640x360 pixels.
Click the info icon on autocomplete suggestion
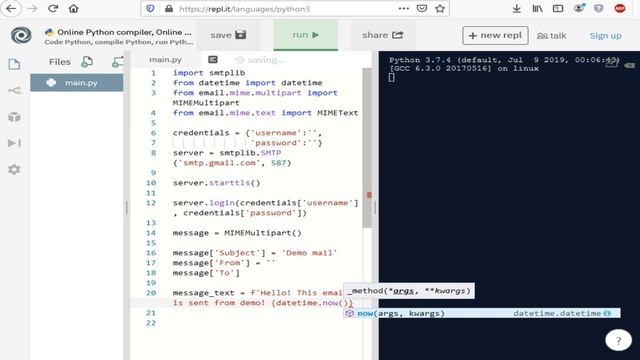click(x=607, y=313)
